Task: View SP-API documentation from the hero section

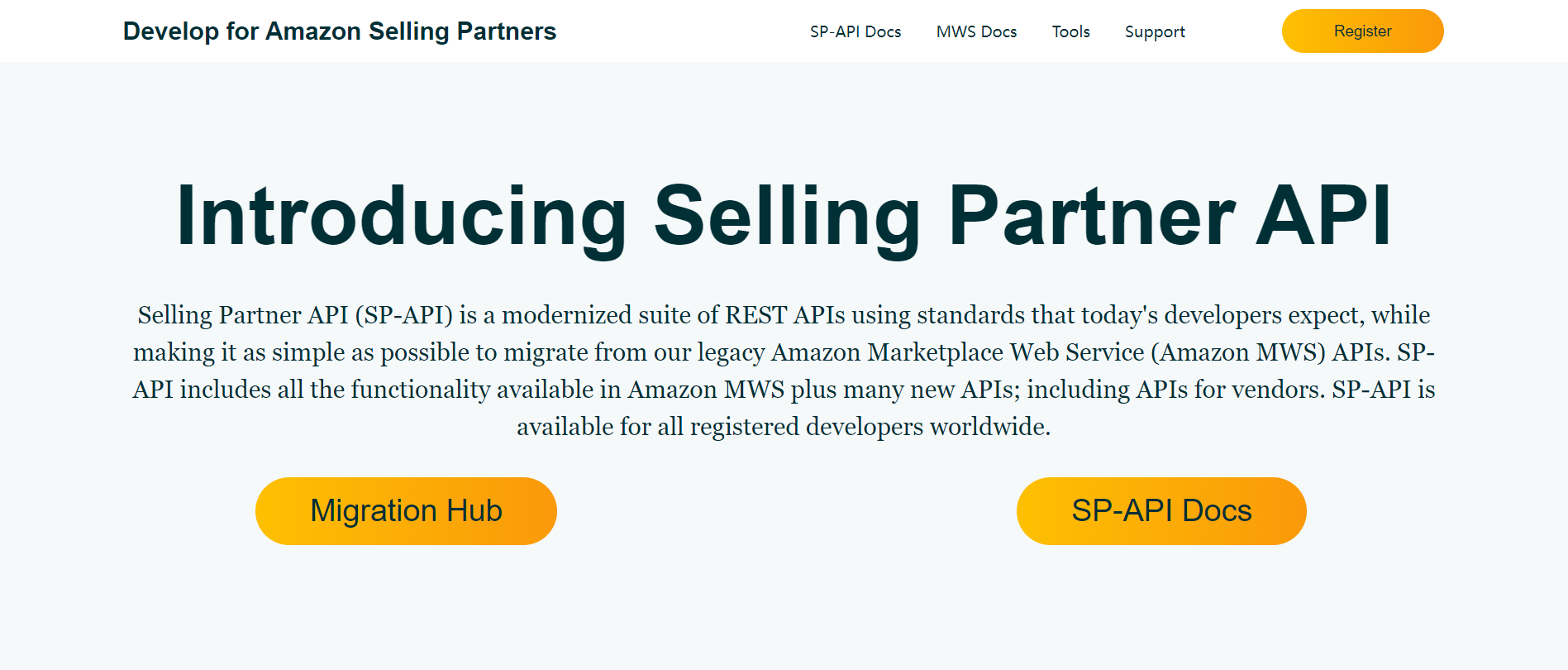Action: click(1161, 510)
